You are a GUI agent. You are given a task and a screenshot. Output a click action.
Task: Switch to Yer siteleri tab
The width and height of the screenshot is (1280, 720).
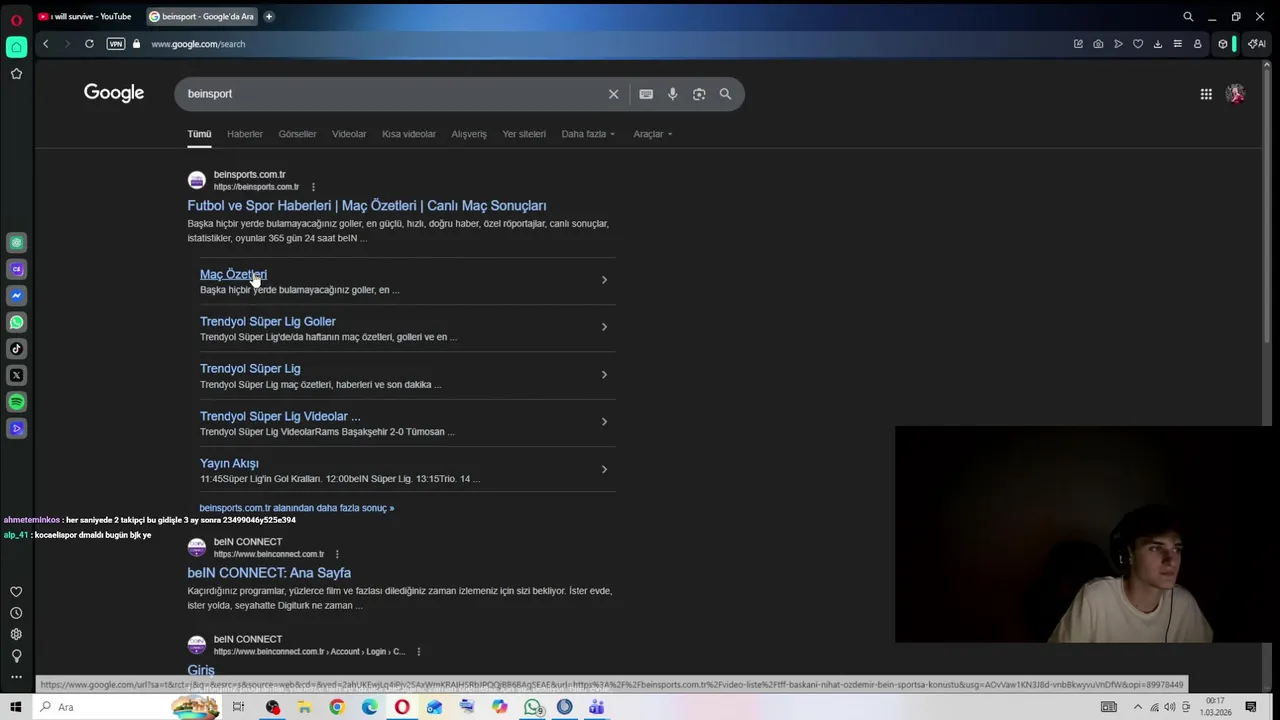(x=524, y=134)
